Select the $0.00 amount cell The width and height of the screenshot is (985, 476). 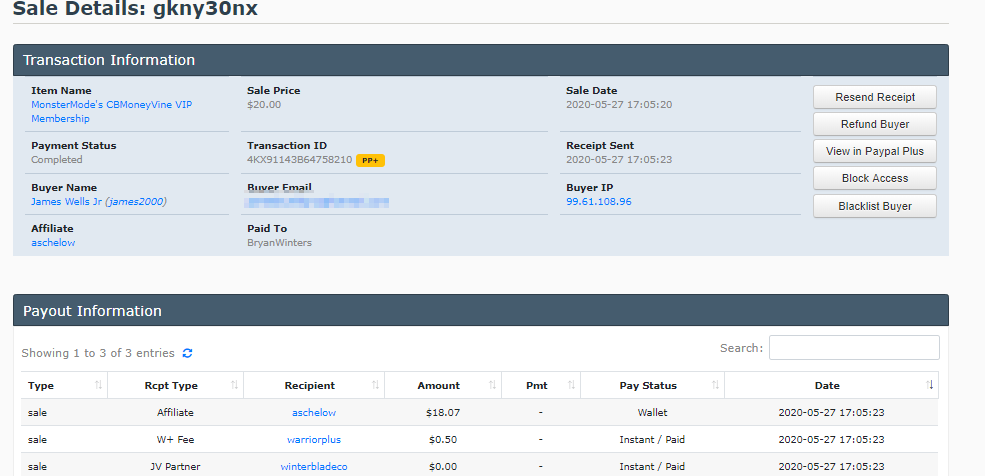(x=443, y=467)
